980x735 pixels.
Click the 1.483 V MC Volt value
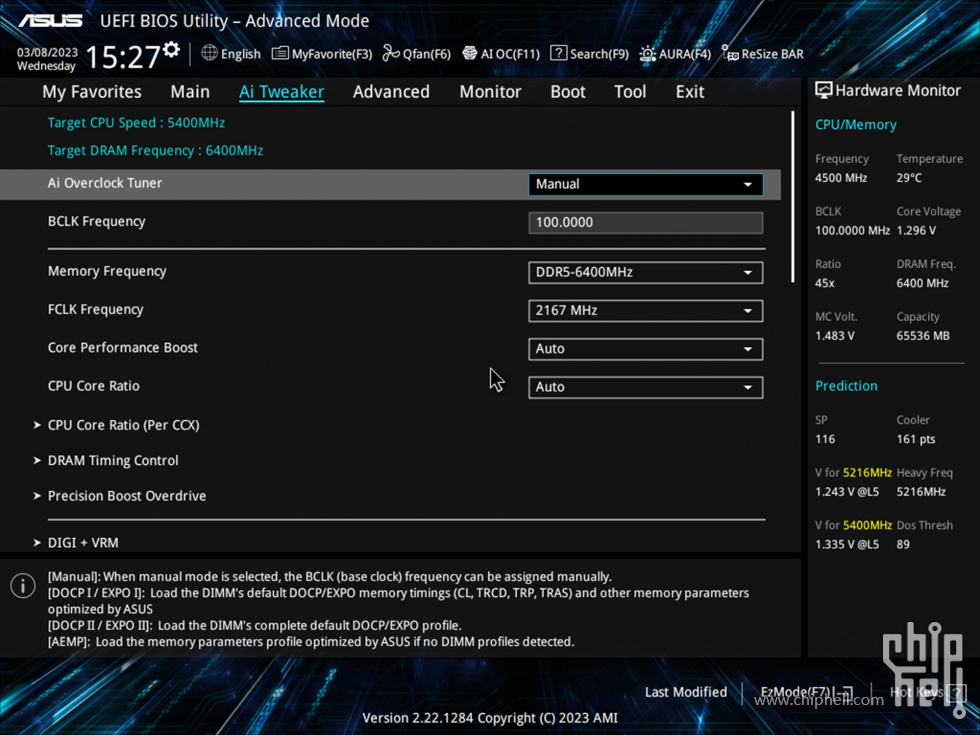pyautogui.click(x=835, y=336)
